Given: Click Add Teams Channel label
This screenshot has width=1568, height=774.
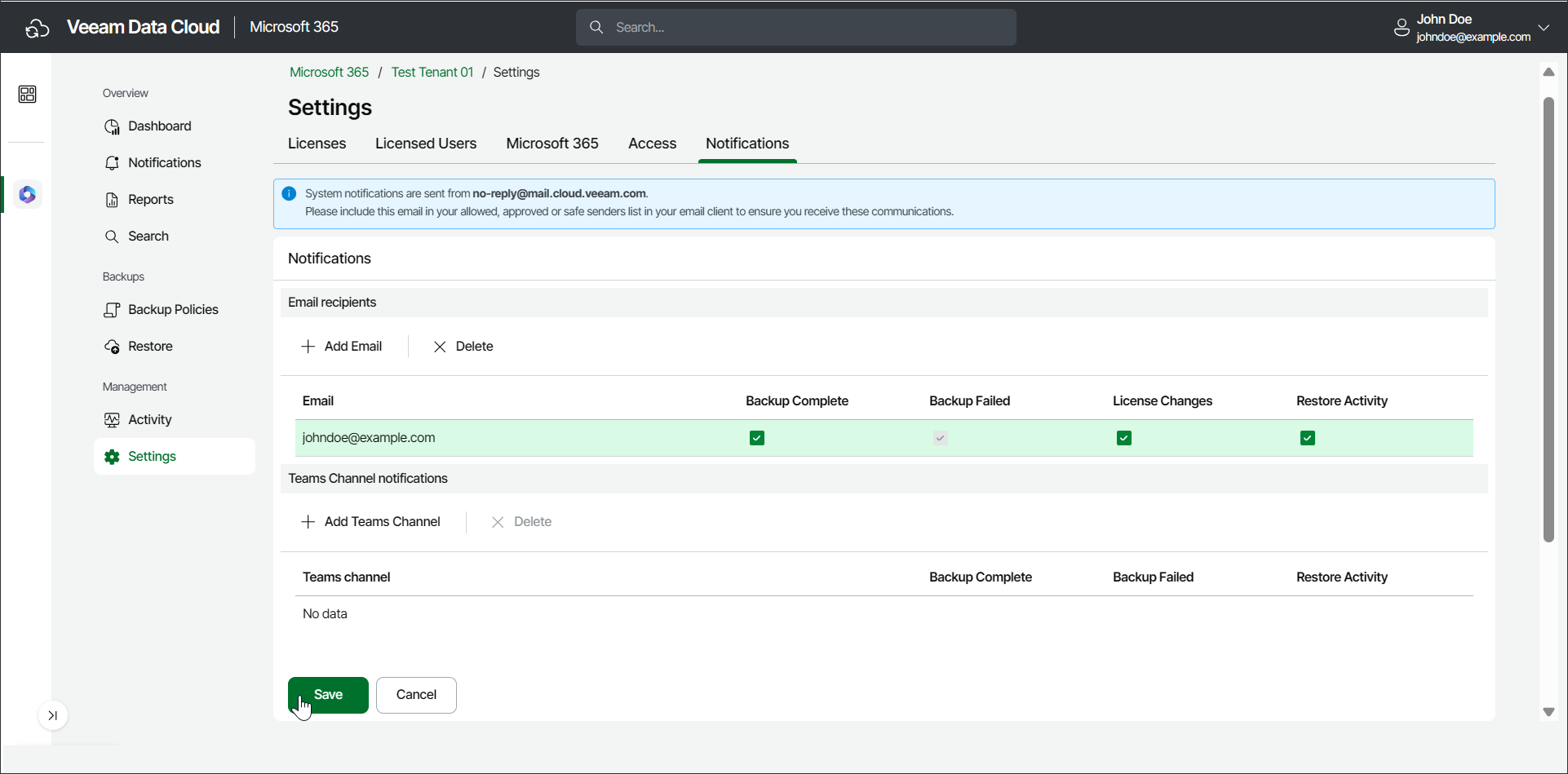Looking at the screenshot, I should [x=383, y=522].
